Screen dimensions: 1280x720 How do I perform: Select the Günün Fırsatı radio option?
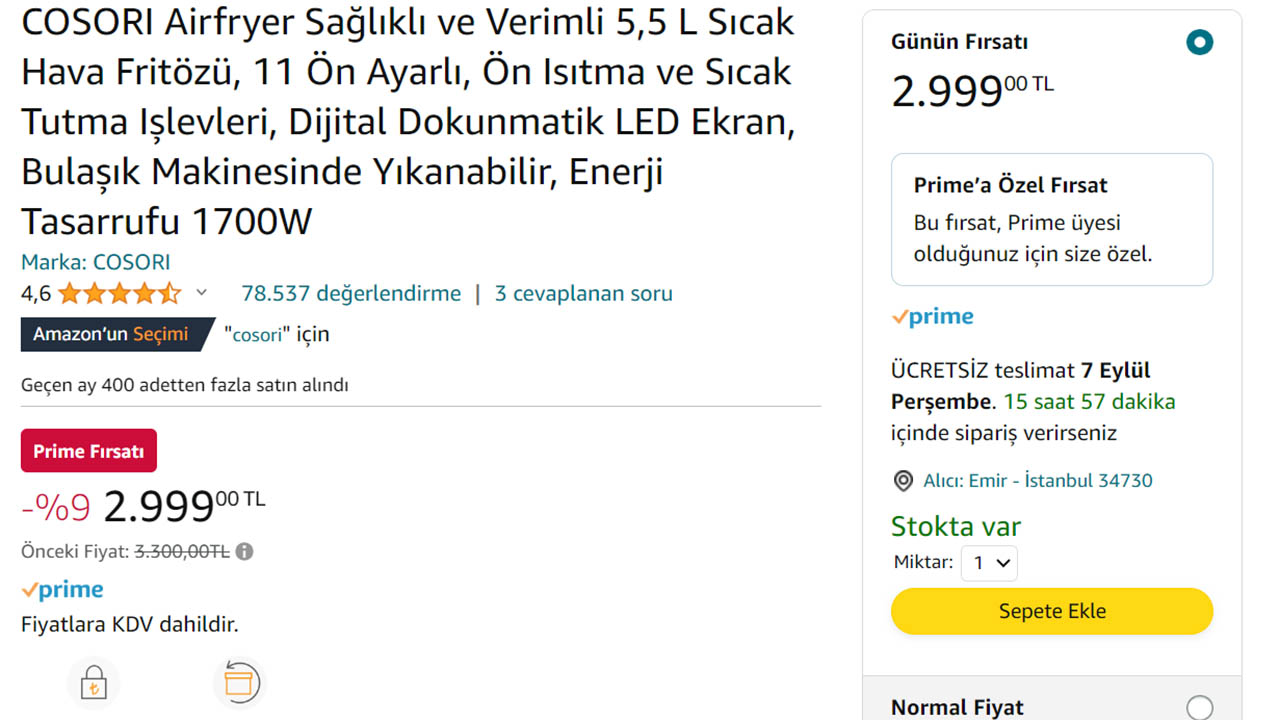point(1199,43)
